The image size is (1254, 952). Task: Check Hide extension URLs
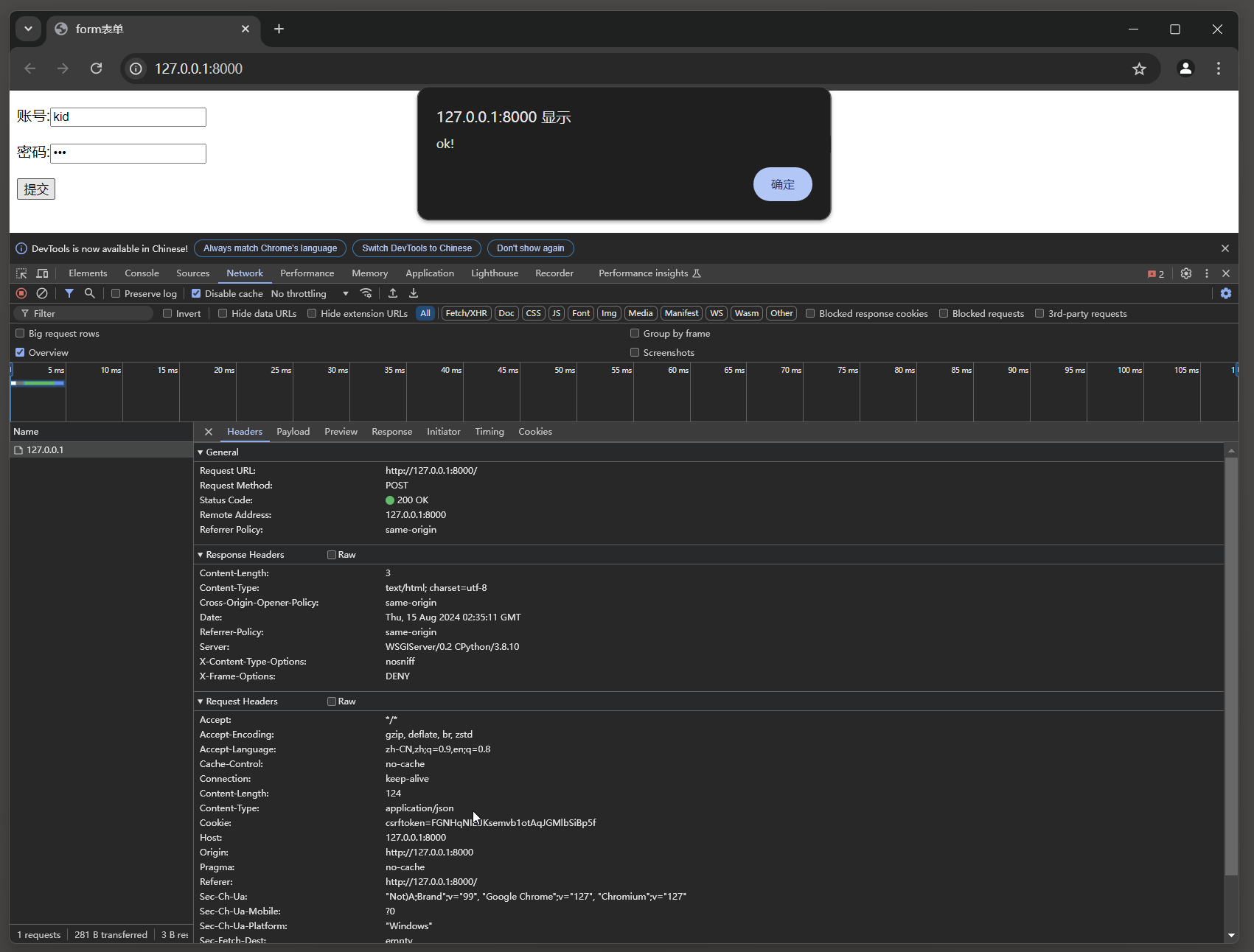(312, 313)
